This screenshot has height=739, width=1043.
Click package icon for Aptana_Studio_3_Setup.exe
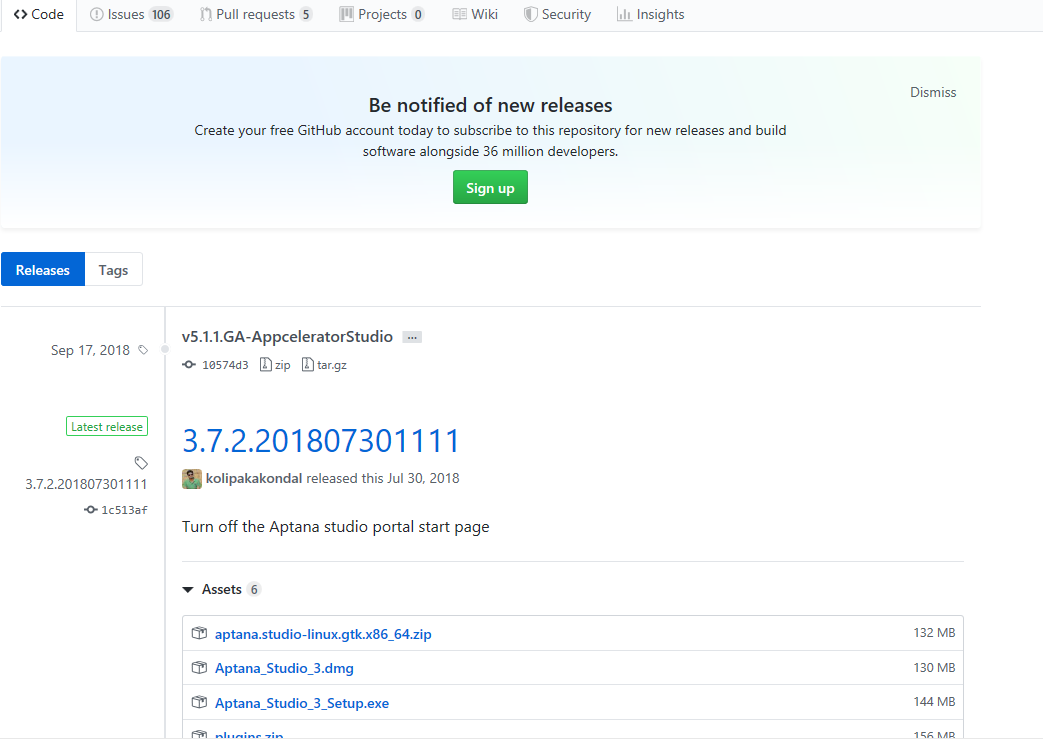(x=200, y=702)
